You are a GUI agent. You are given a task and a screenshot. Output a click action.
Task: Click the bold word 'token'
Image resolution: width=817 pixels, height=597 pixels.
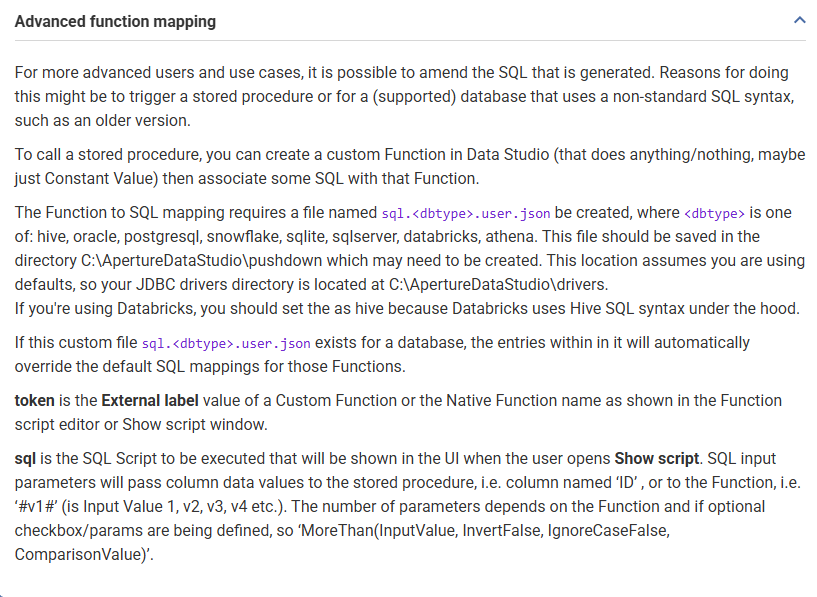click(34, 401)
